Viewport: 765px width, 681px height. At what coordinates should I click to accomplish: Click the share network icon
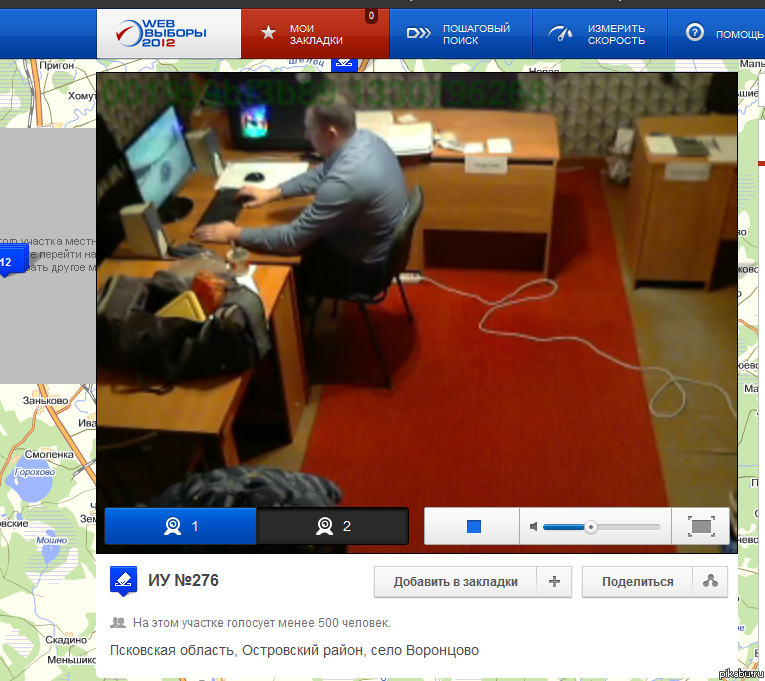710,582
